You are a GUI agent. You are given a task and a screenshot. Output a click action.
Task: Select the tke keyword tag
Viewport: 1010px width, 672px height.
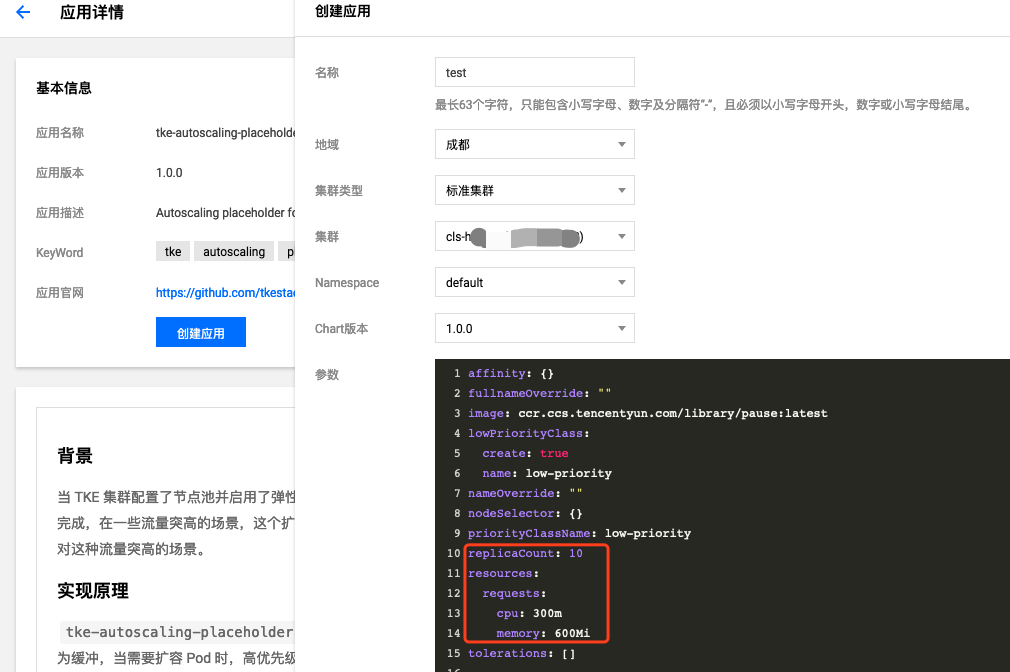(172, 251)
